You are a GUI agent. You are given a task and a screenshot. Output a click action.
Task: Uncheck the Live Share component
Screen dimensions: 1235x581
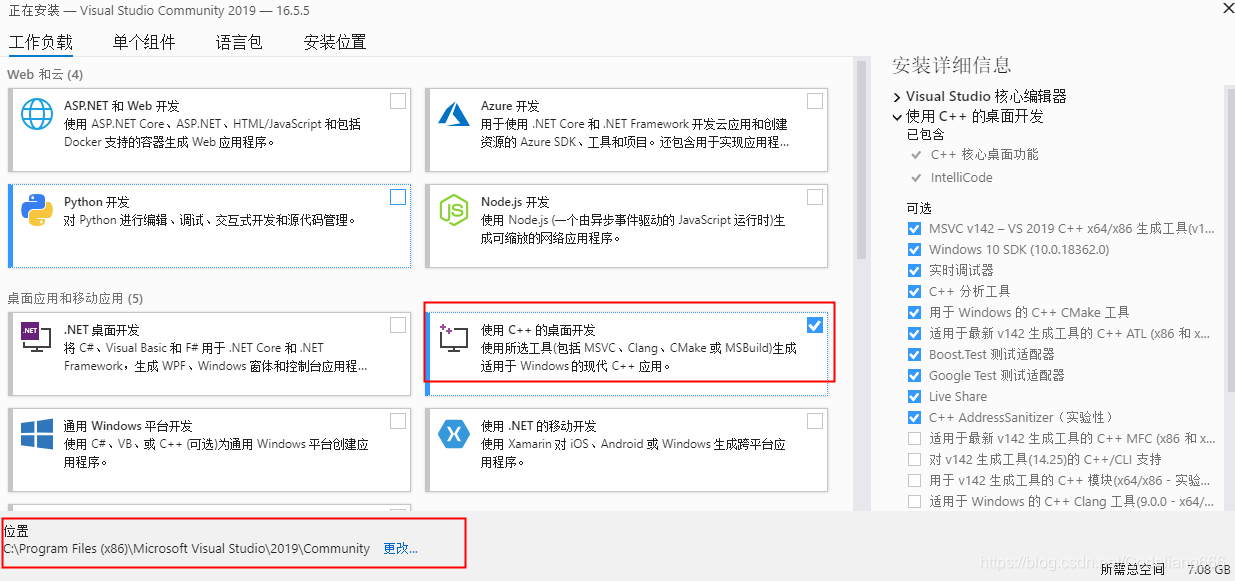tap(914, 396)
